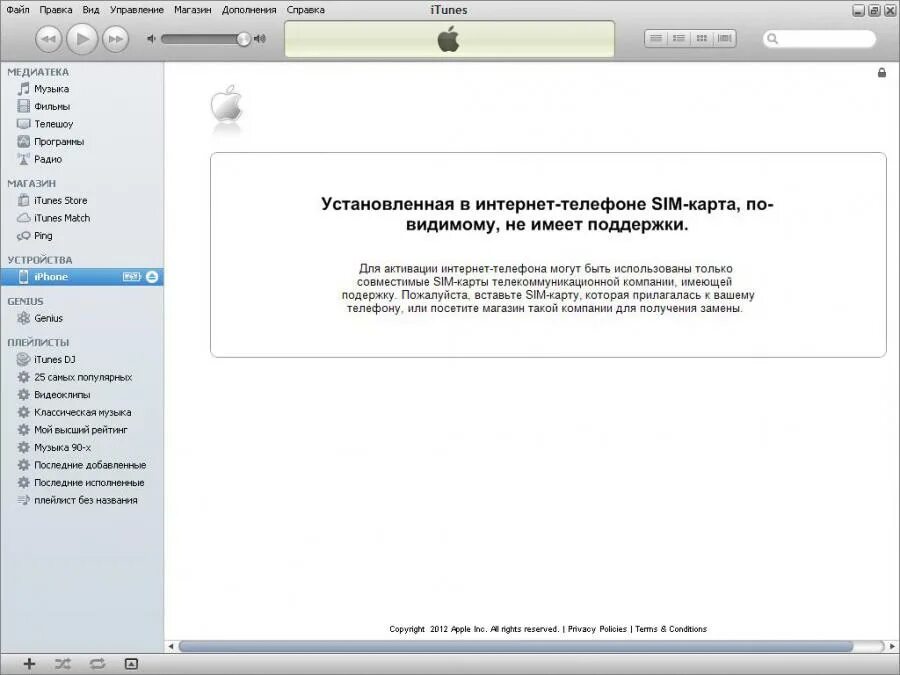Image resolution: width=900 pixels, height=675 pixels.
Task: Click the Apple logo in the status display
Action: (449, 39)
